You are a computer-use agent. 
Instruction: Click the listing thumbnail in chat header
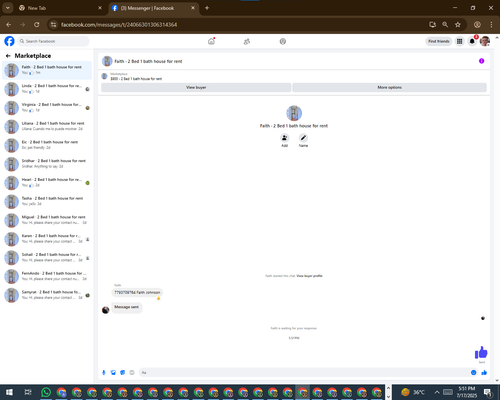[107, 61]
